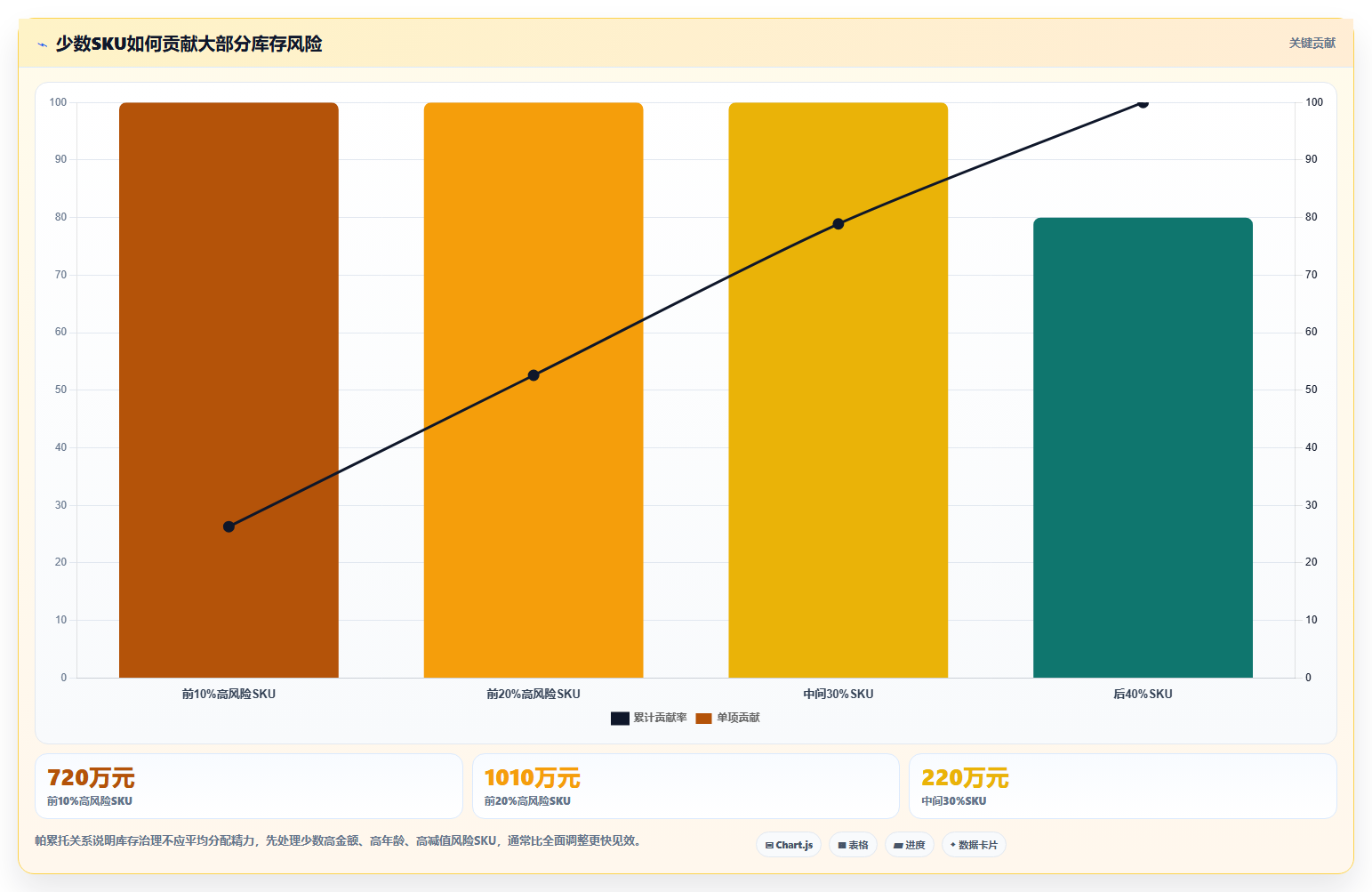Image resolution: width=1372 pixels, height=892 pixels.
Task: Click the 前10%高风险SKU caption under 720万元
Action: click(90, 801)
